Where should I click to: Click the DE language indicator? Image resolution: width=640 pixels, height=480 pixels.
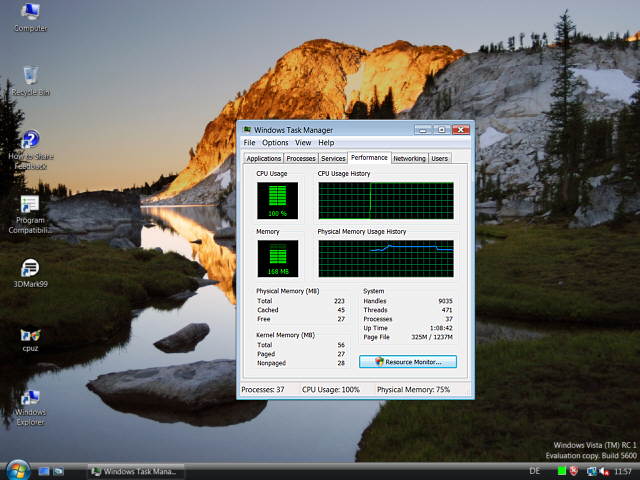point(534,471)
